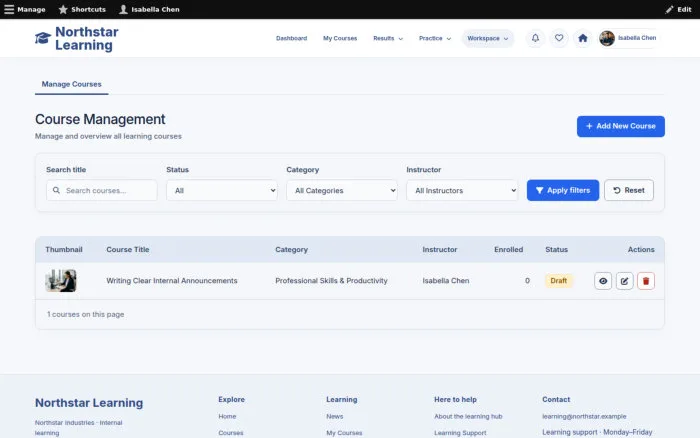Expand the Results menu
This screenshot has height=438, width=700.
click(x=388, y=38)
